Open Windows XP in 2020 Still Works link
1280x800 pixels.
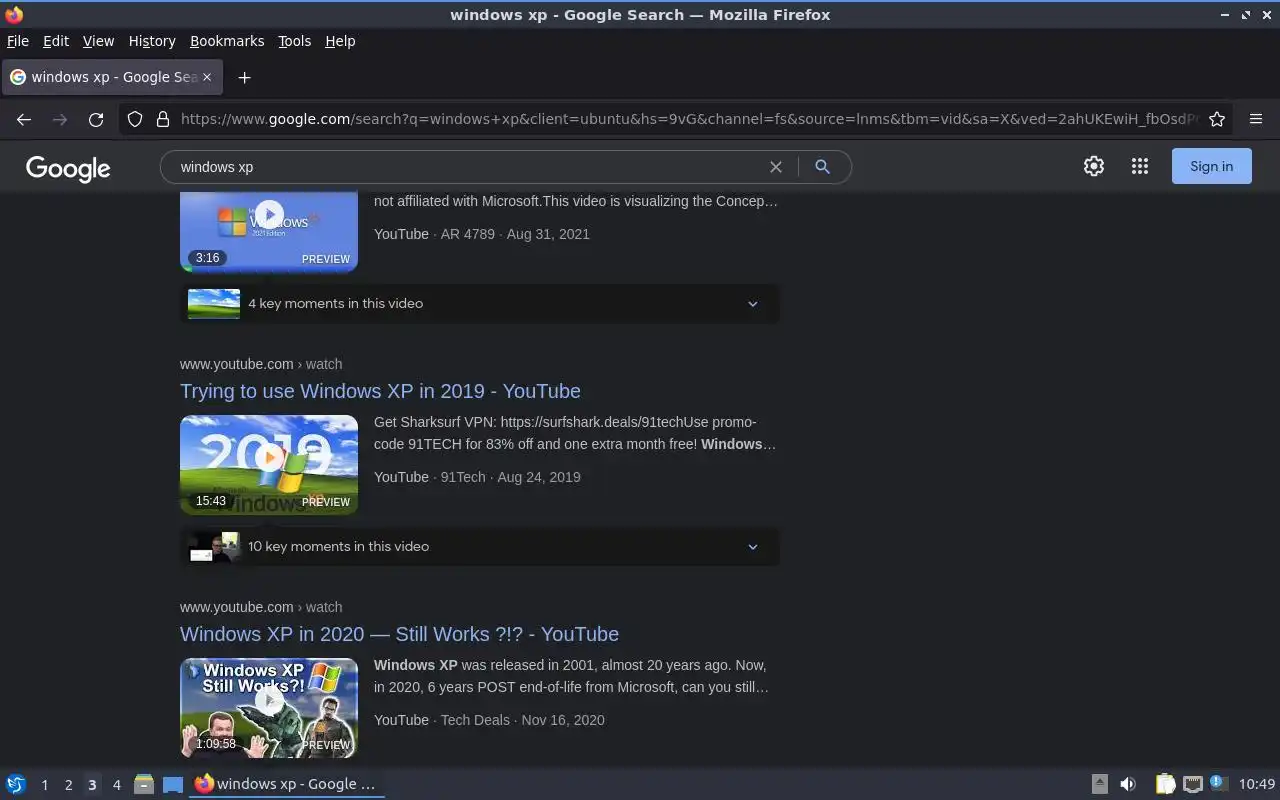coord(399,634)
